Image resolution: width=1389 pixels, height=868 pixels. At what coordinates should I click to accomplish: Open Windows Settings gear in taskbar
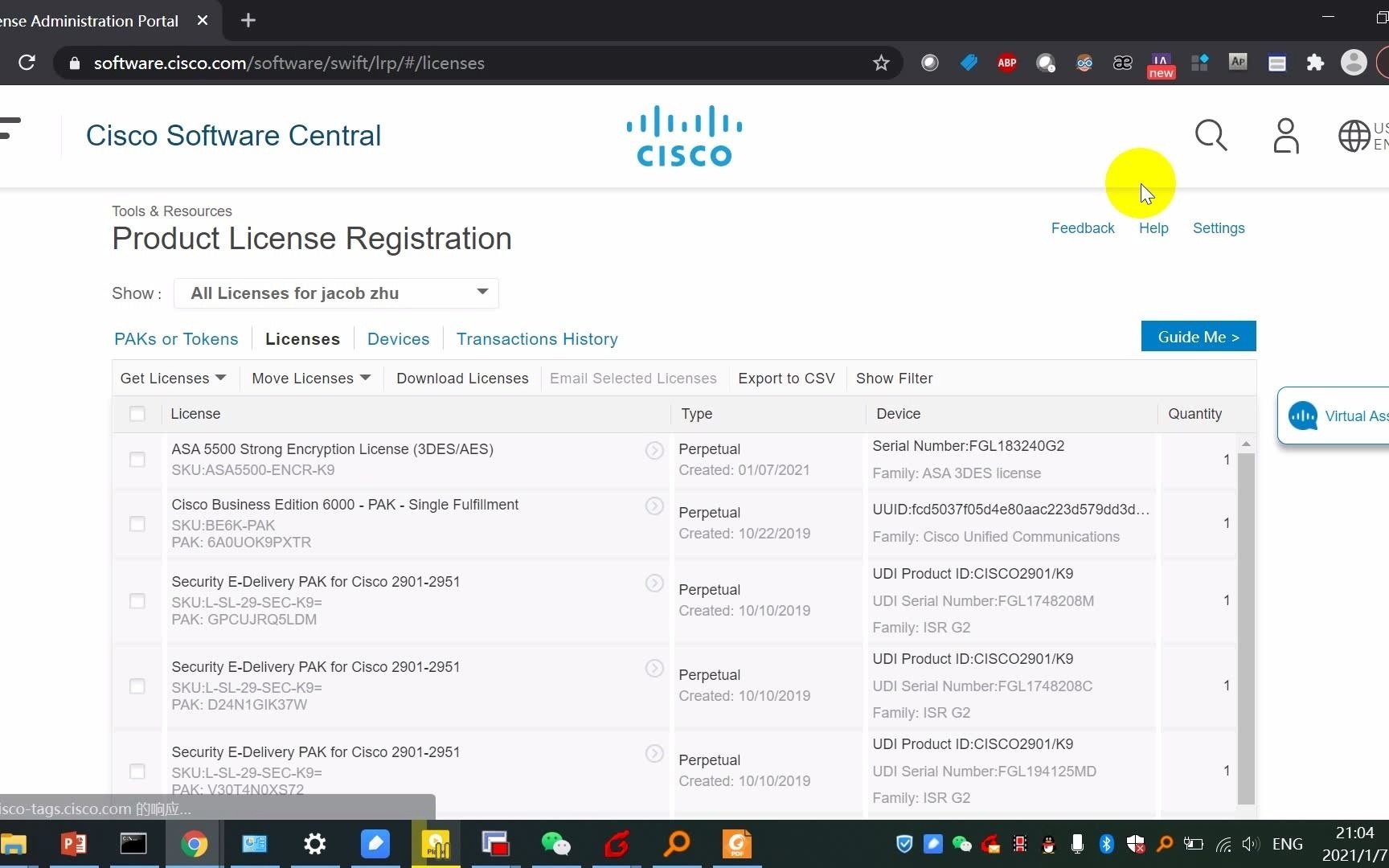(x=314, y=844)
